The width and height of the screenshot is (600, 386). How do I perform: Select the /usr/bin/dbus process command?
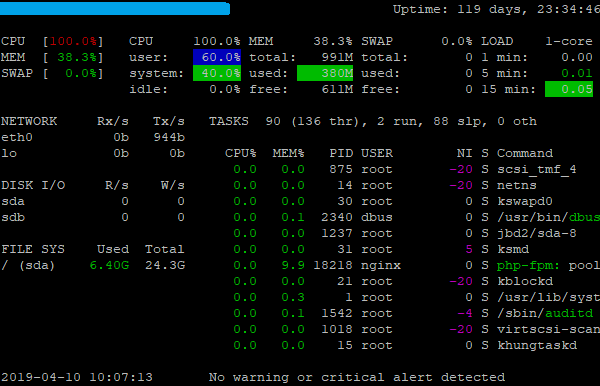click(x=548, y=217)
